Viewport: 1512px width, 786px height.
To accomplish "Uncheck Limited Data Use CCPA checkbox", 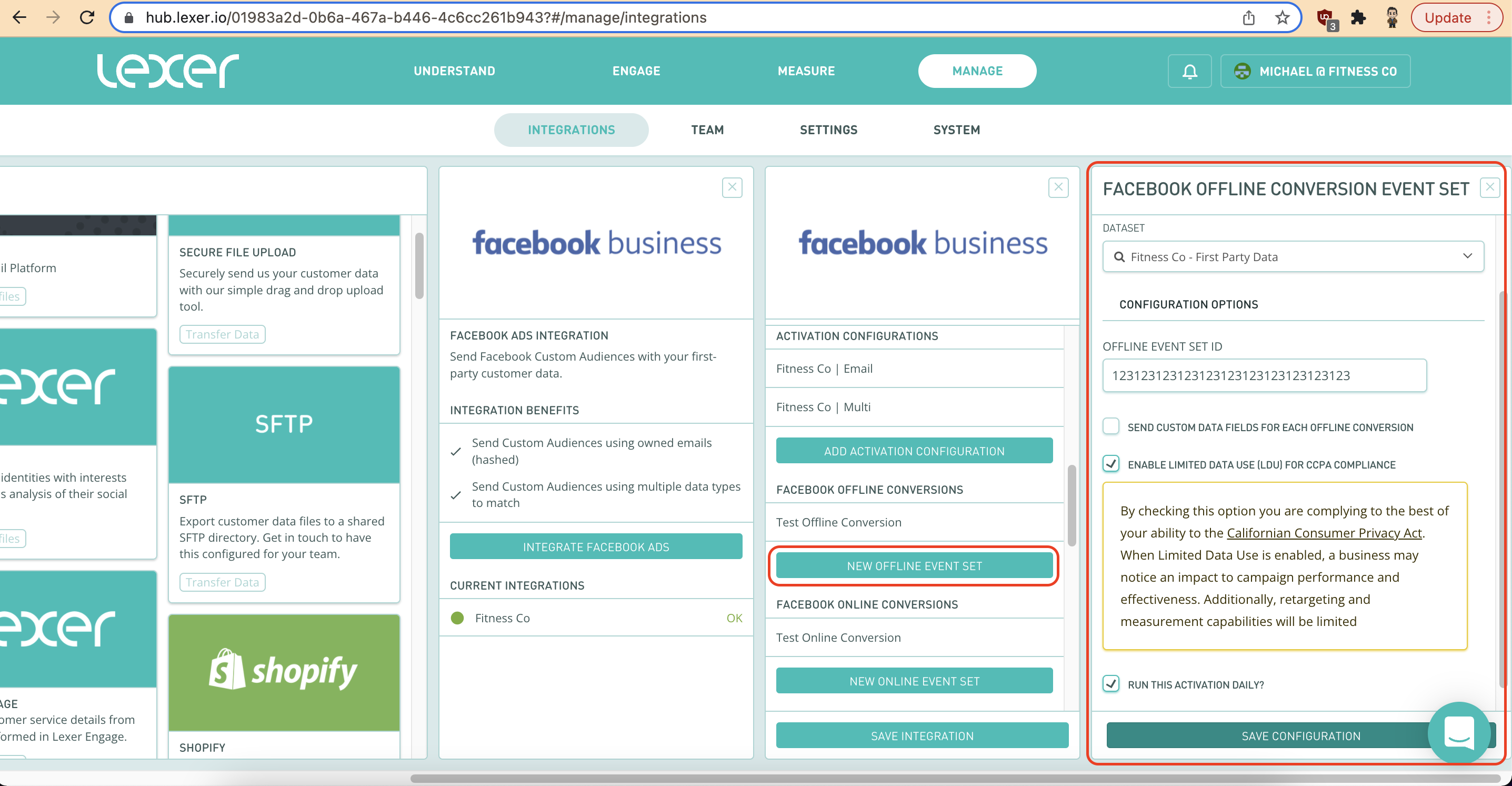I will coord(1110,464).
